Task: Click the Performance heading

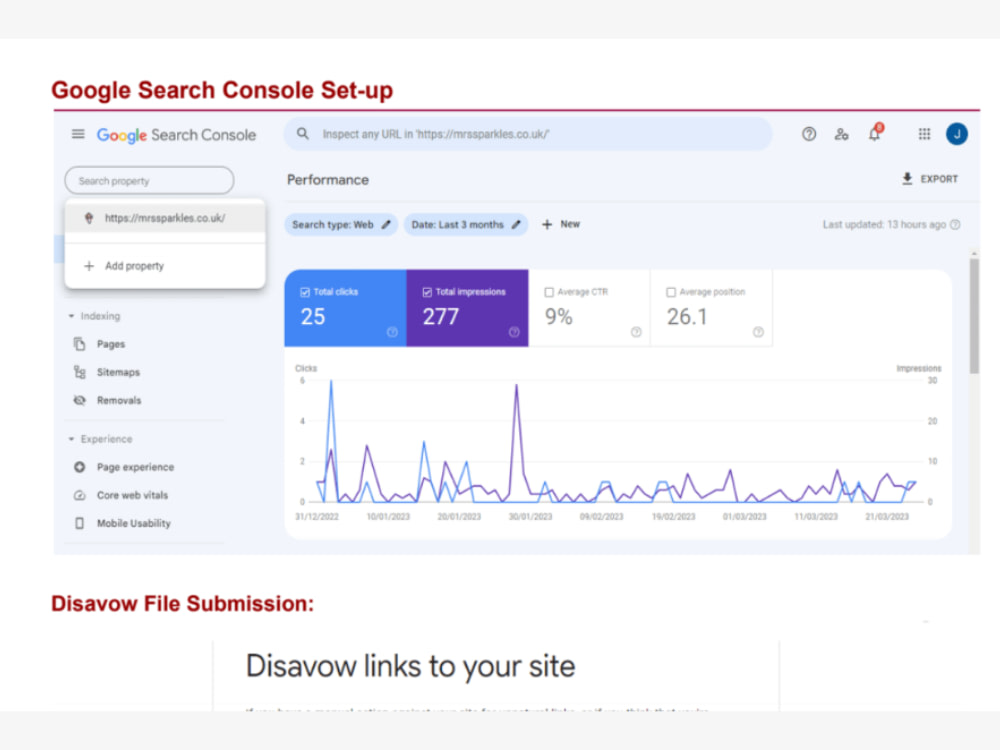Action: [x=328, y=180]
